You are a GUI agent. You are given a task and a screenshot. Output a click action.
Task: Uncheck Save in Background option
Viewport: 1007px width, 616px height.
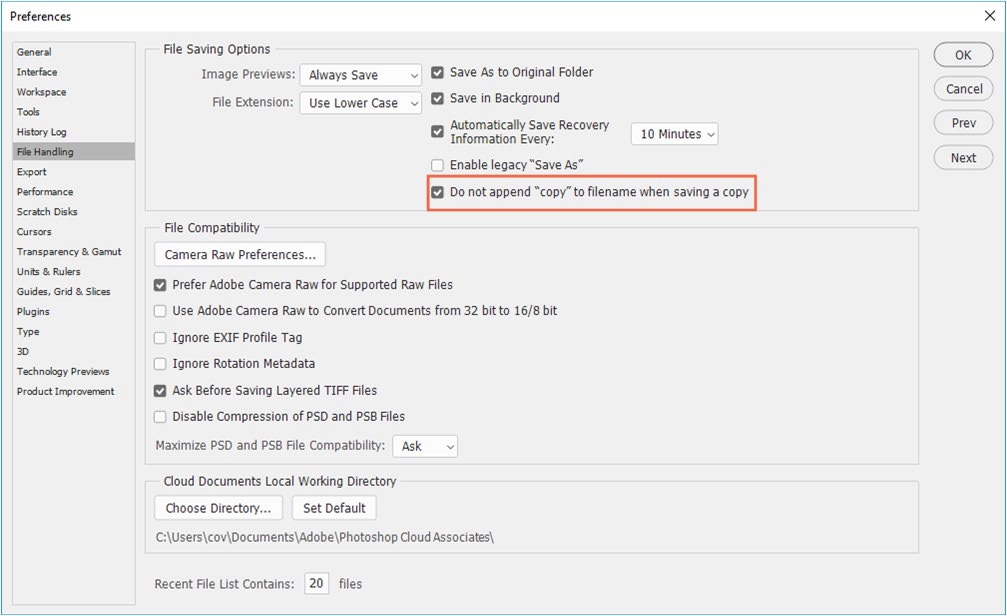click(437, 99)
